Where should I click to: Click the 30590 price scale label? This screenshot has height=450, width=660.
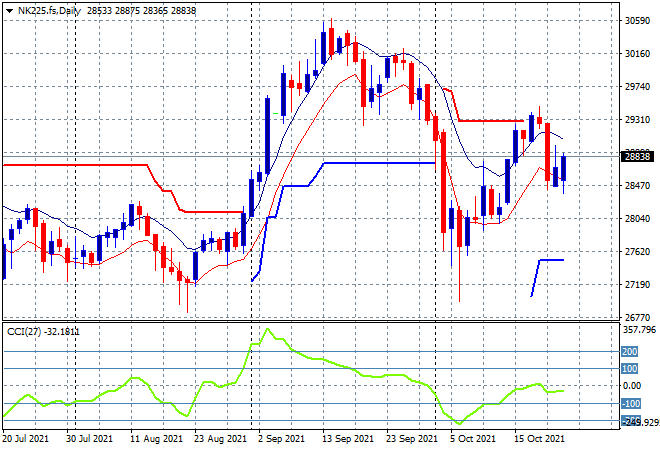[637, 21]
